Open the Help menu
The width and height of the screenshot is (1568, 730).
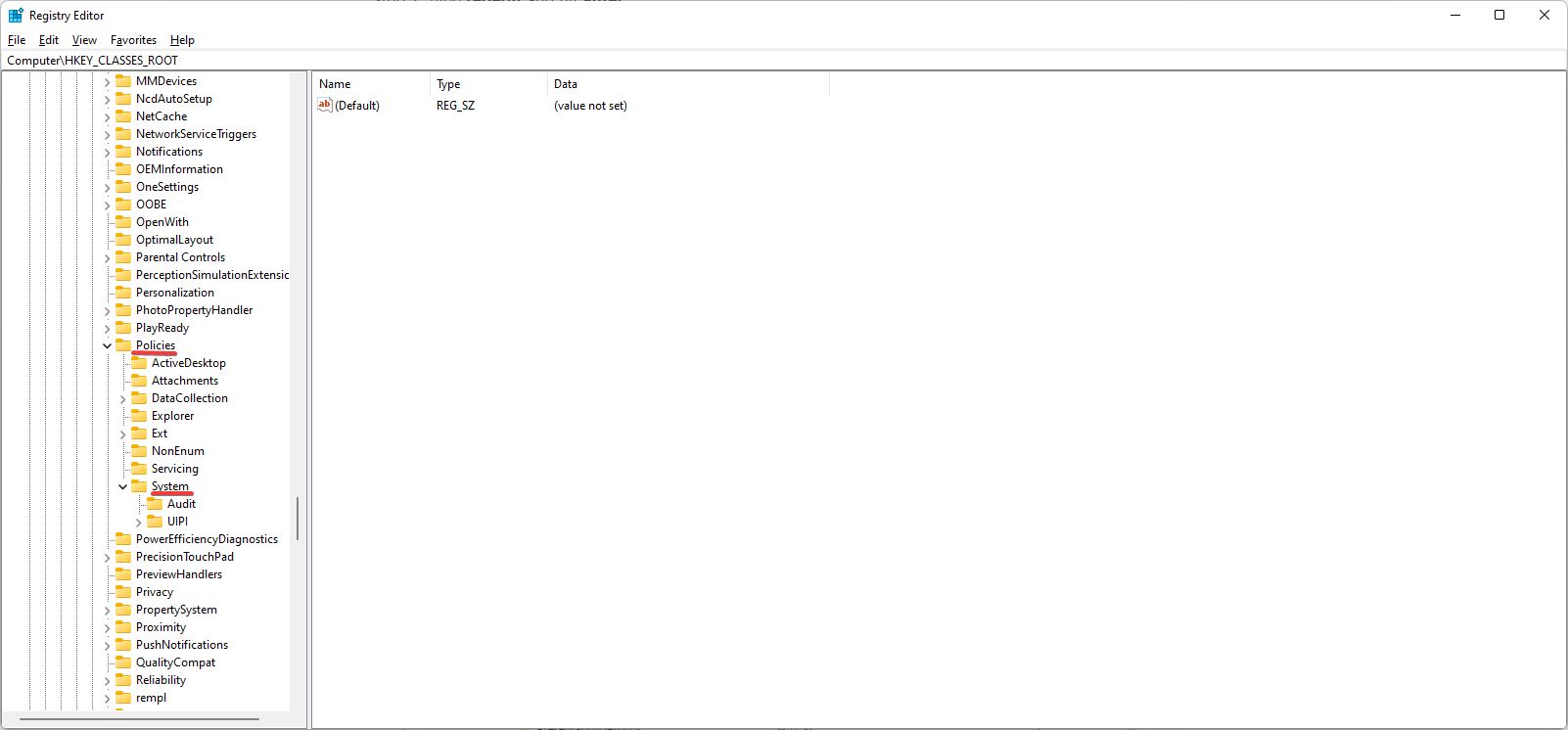(x=182, y=40)
